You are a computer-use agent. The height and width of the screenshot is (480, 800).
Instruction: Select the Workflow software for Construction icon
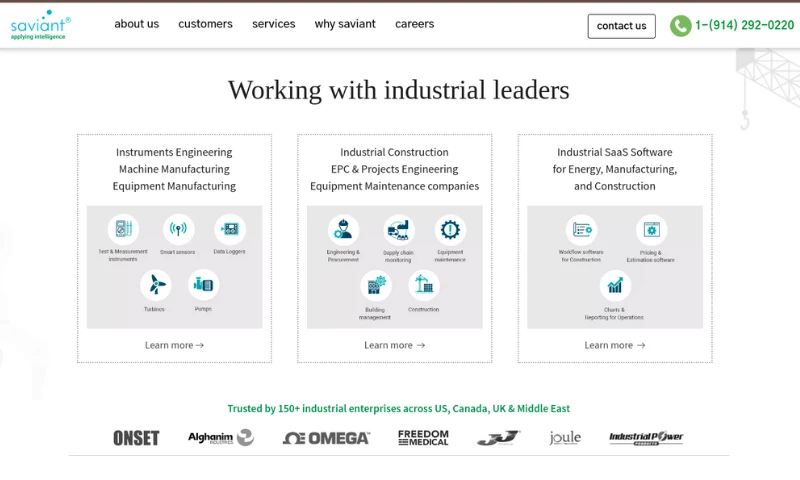pyautogui.click(x=580, y=229)
